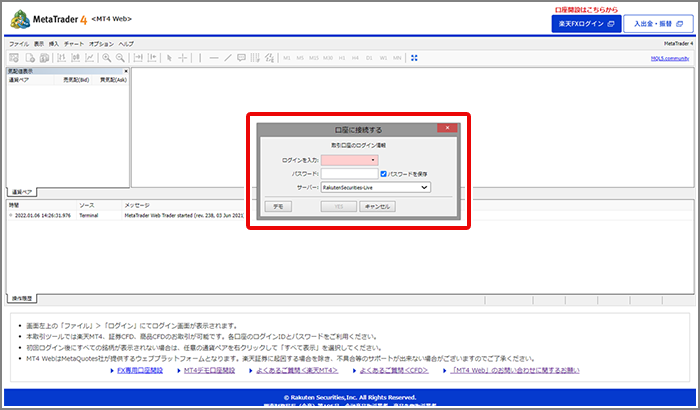This screenshot has height=410, width=700.
Task: Select the horizontal line drawing tool
Action: click(x=214, y=58)
